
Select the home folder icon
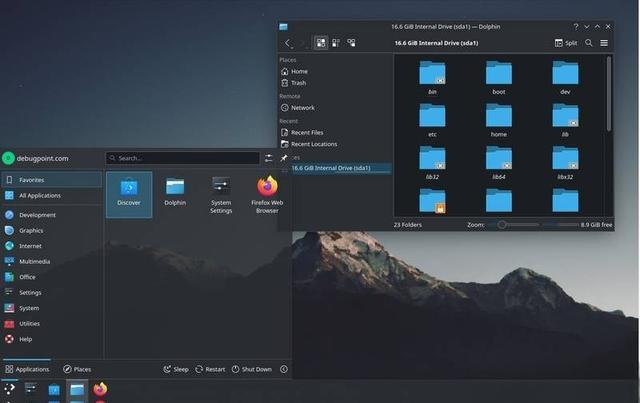499,116
